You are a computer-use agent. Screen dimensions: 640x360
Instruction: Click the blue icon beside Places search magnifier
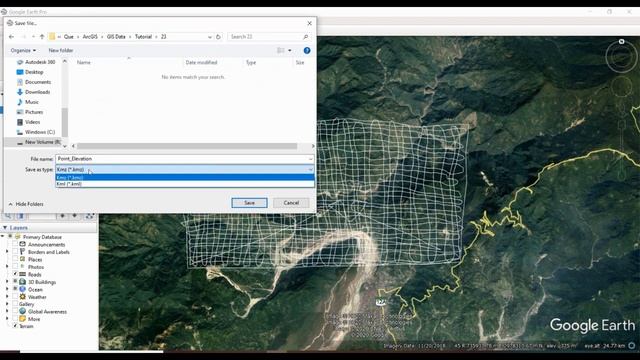21,216
